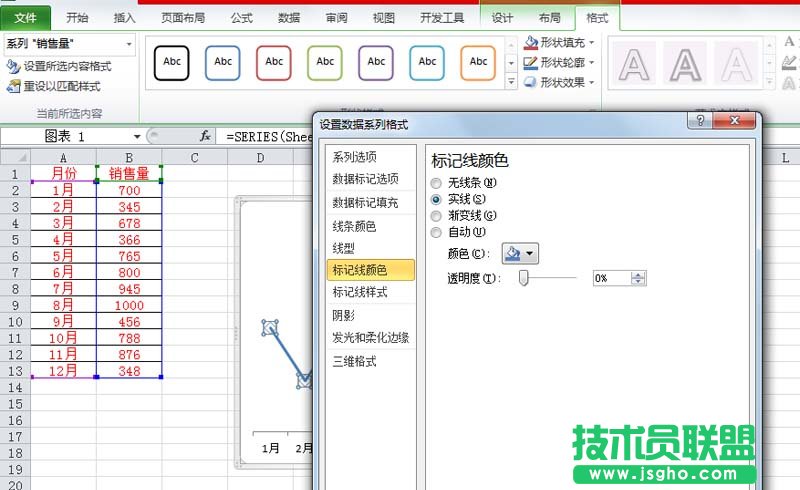Switch to the 公式 ribbon tab

pos(241,18)
